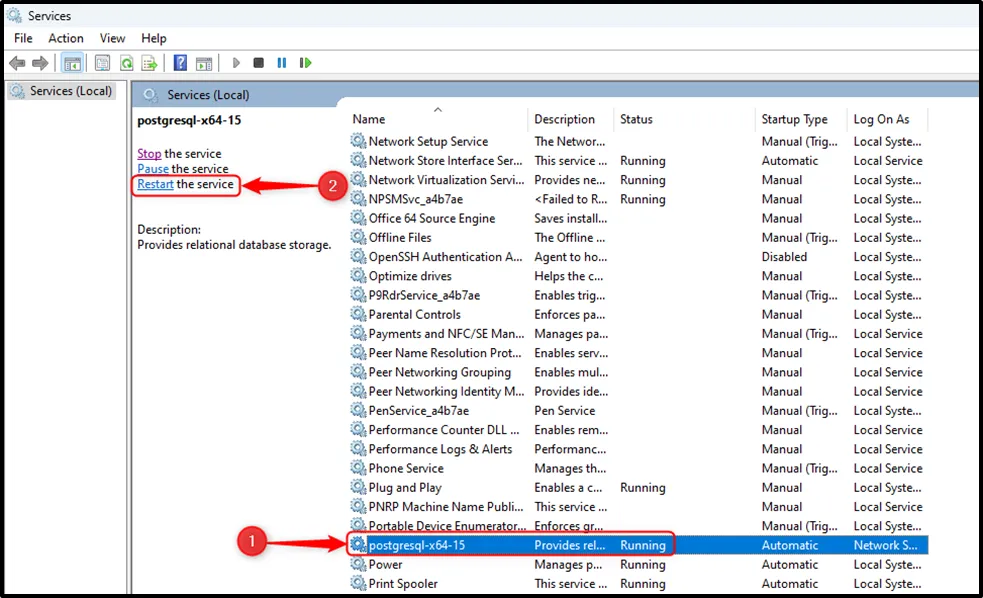Click the Restart Service toolbar icon
983x598 pixels.
305,63
